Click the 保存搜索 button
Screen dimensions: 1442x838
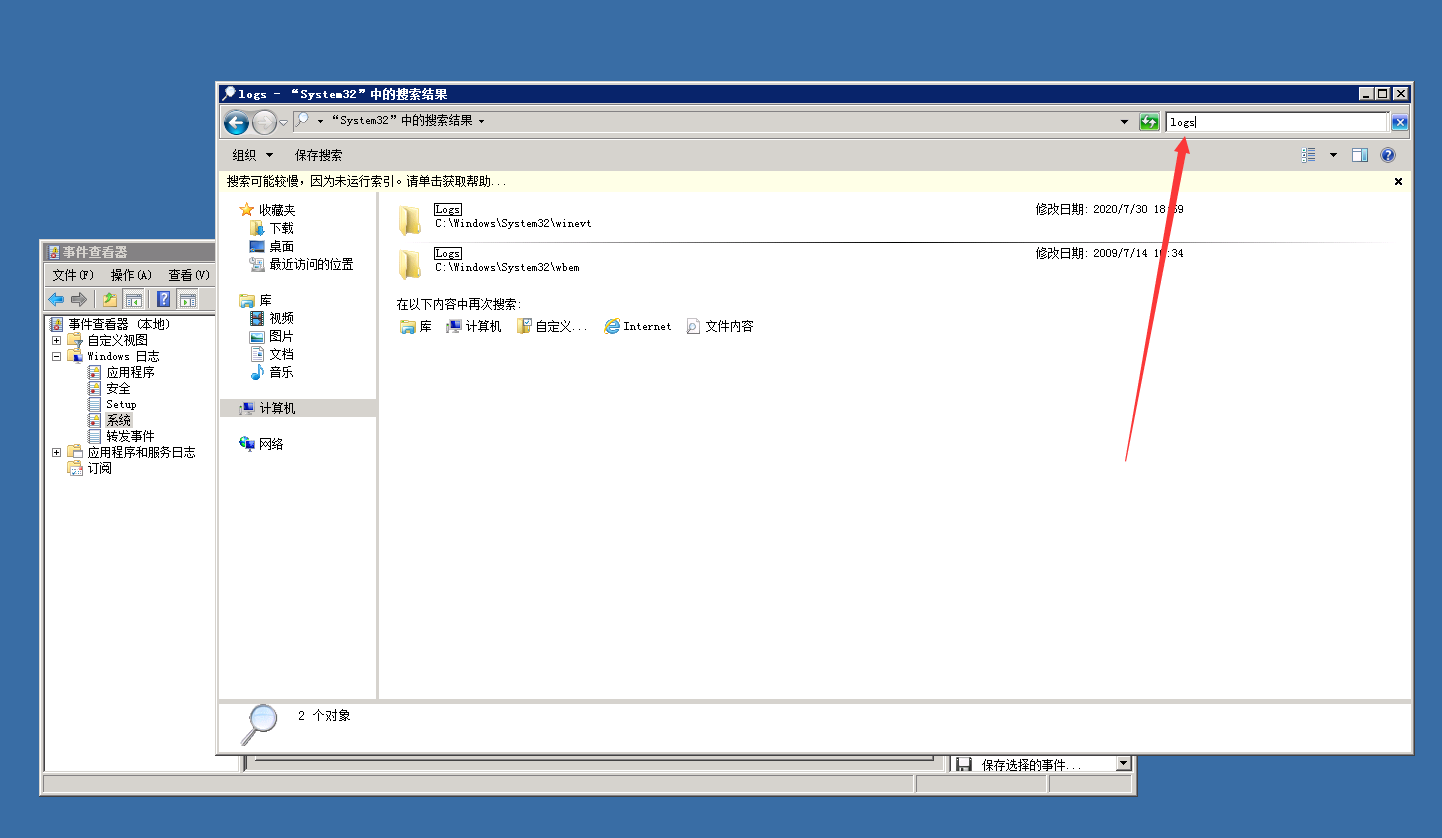(318, 155)
